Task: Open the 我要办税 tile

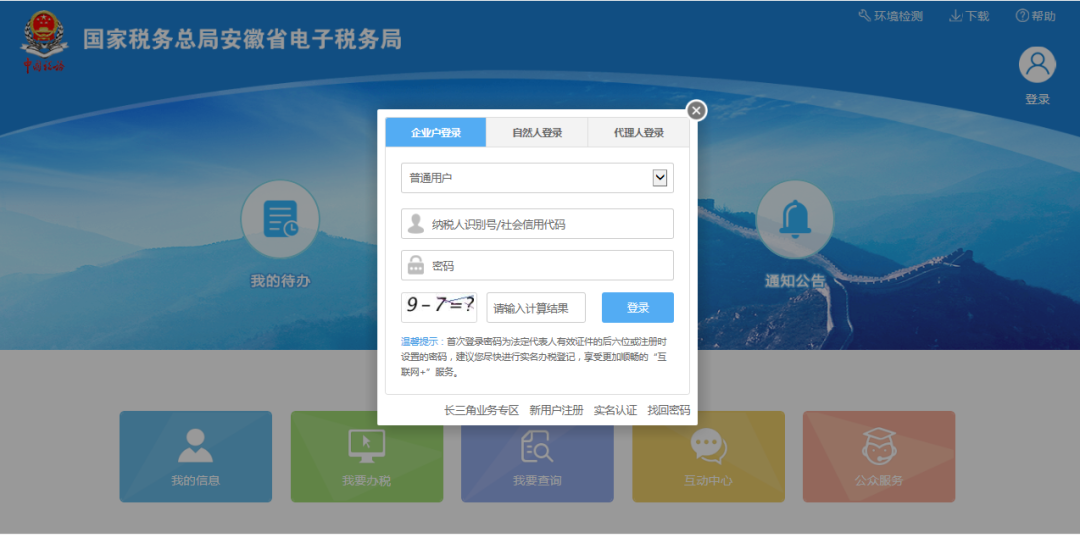Action: (x=366, y=457)
